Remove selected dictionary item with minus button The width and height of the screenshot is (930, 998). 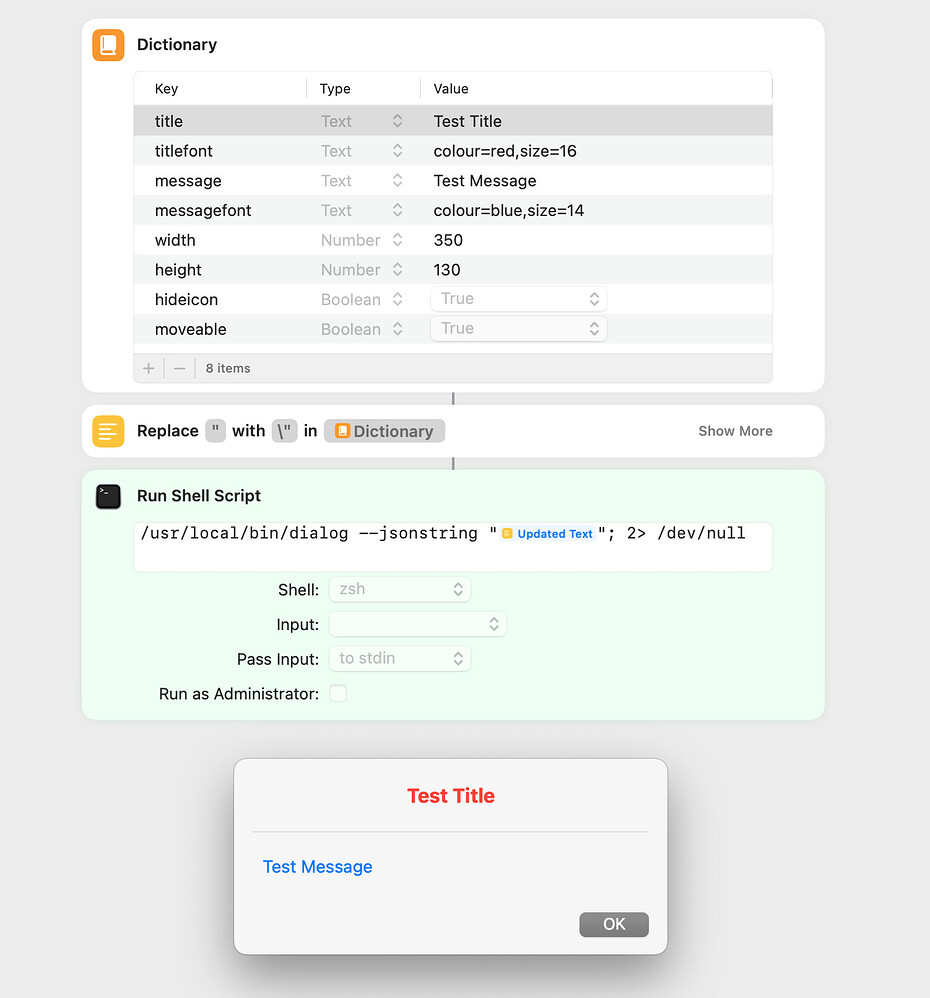(x=178, y=368)
